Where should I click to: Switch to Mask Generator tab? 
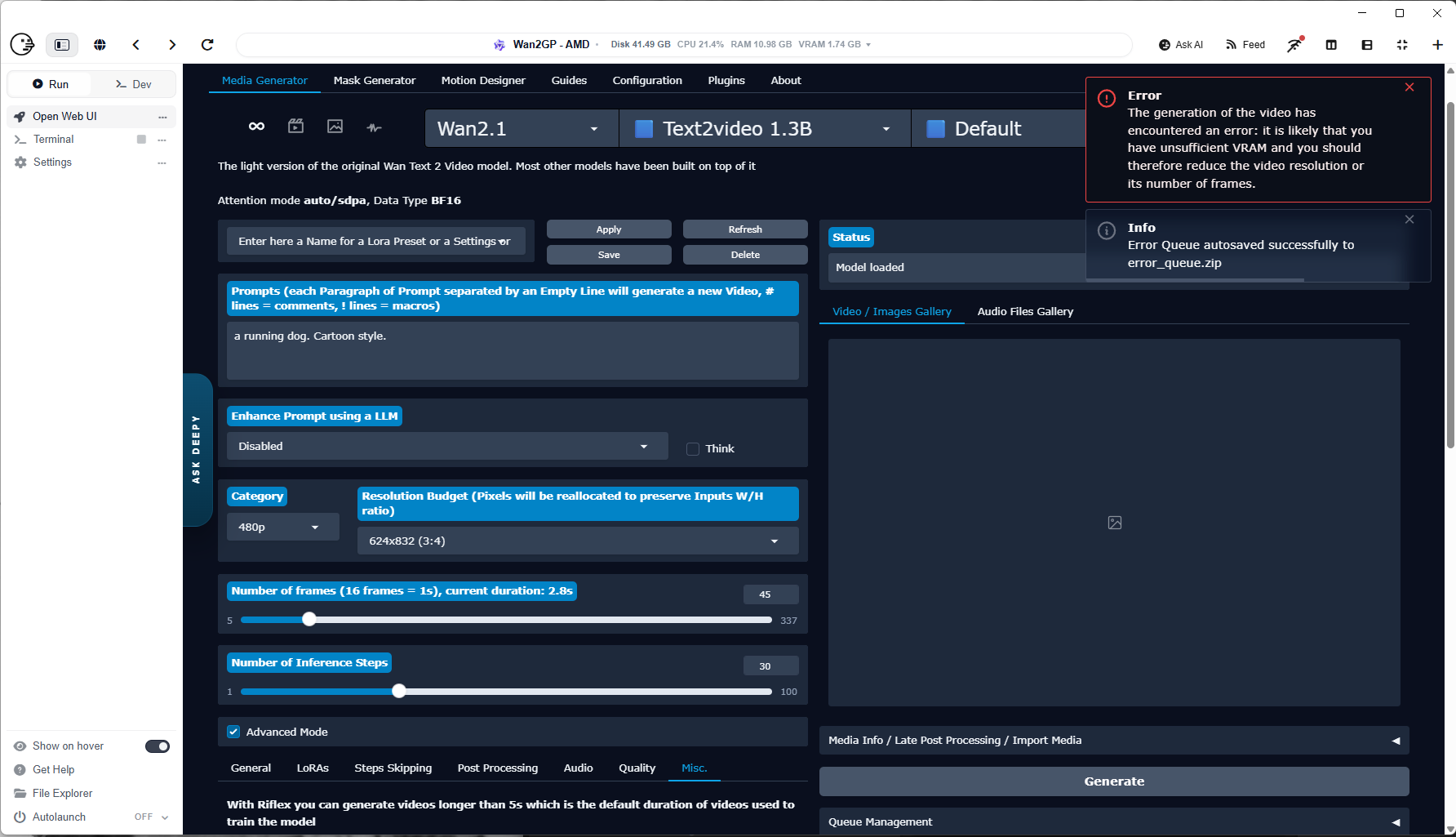[x=375, y=80]
